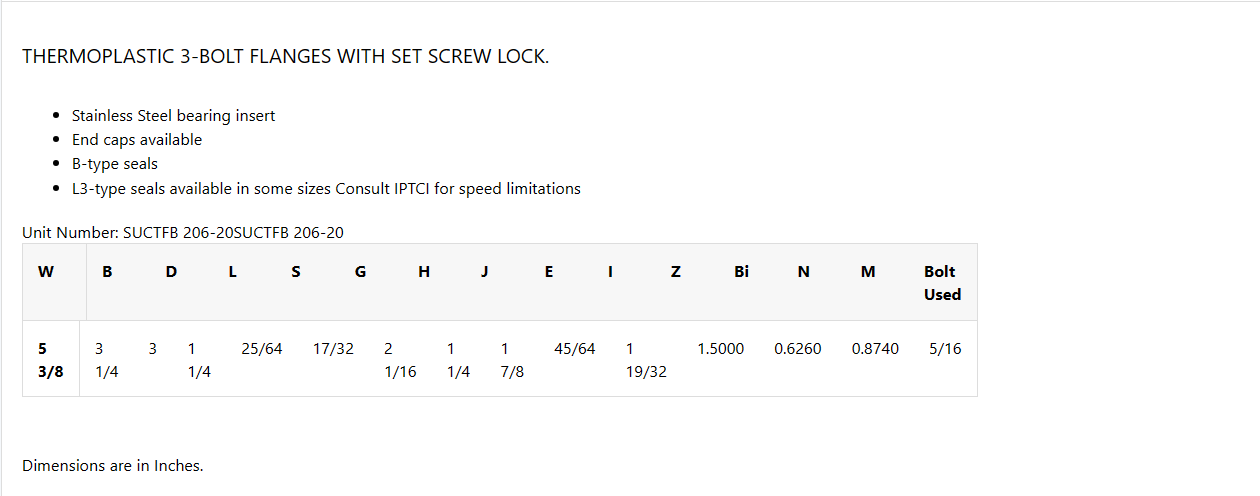Select the 1.5000 value cell
Screen dimensions: 1260x496
pos(720,349)
